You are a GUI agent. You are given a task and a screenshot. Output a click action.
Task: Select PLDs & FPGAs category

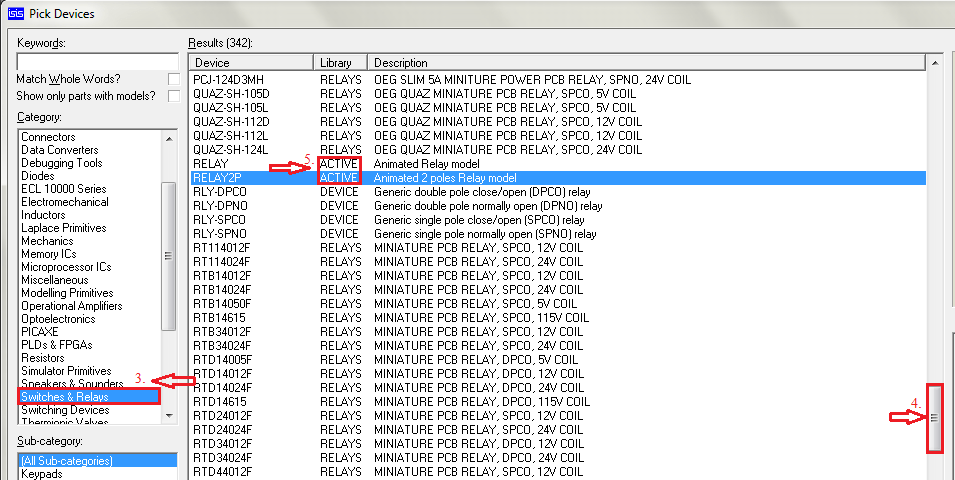coord(57,345)
